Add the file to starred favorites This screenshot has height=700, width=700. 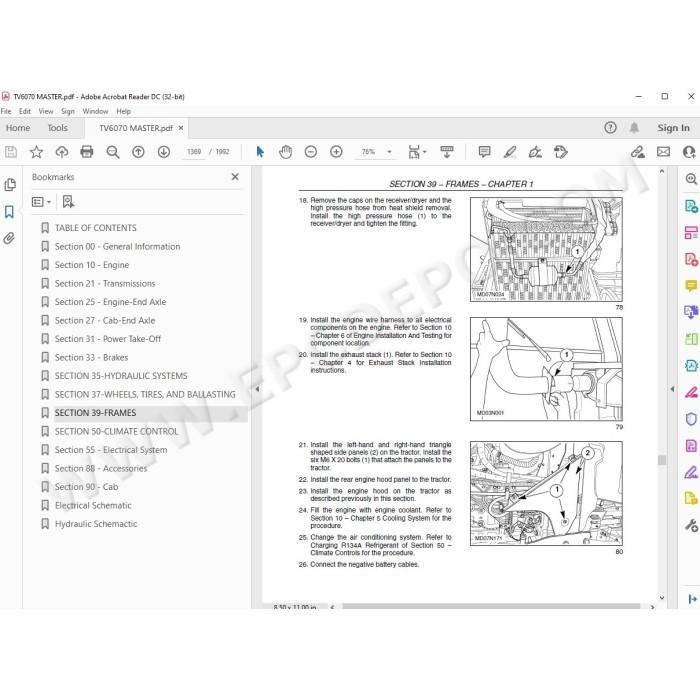tap(36, 152)
